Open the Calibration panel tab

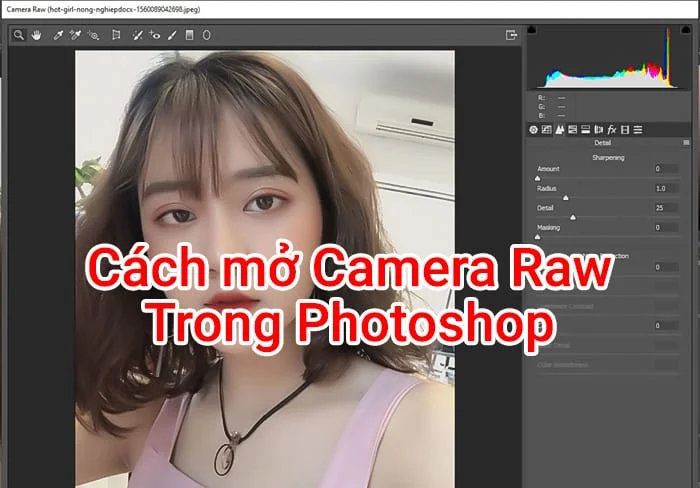625,129
